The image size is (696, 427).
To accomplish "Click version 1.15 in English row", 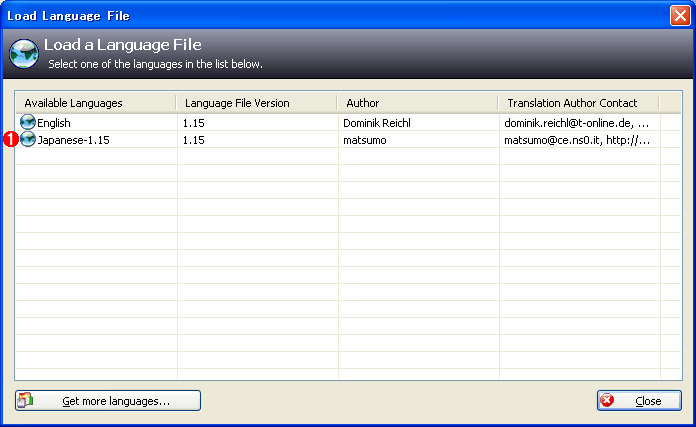I will pyautogui.click(x=194, y=123).
